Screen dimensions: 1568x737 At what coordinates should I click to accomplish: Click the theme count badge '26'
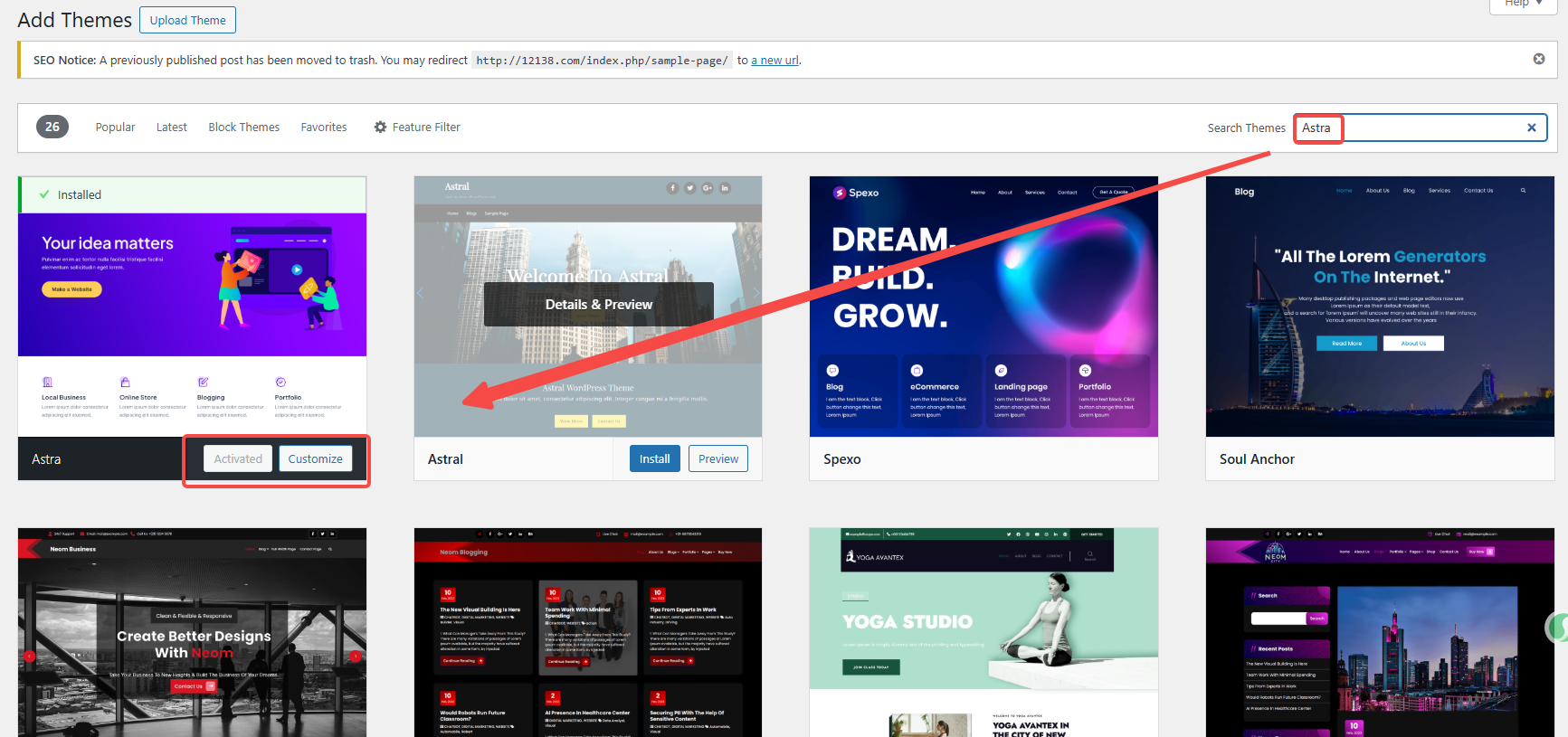click(52, 128)
